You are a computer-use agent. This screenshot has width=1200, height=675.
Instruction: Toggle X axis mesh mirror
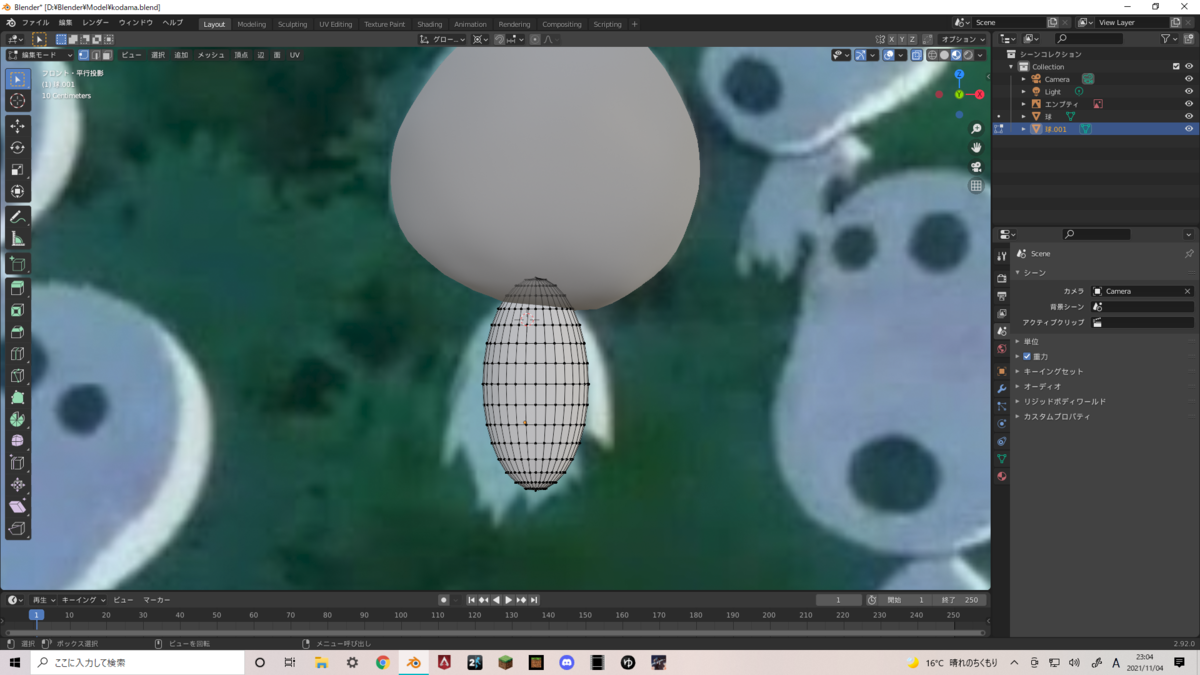point(891,39)
